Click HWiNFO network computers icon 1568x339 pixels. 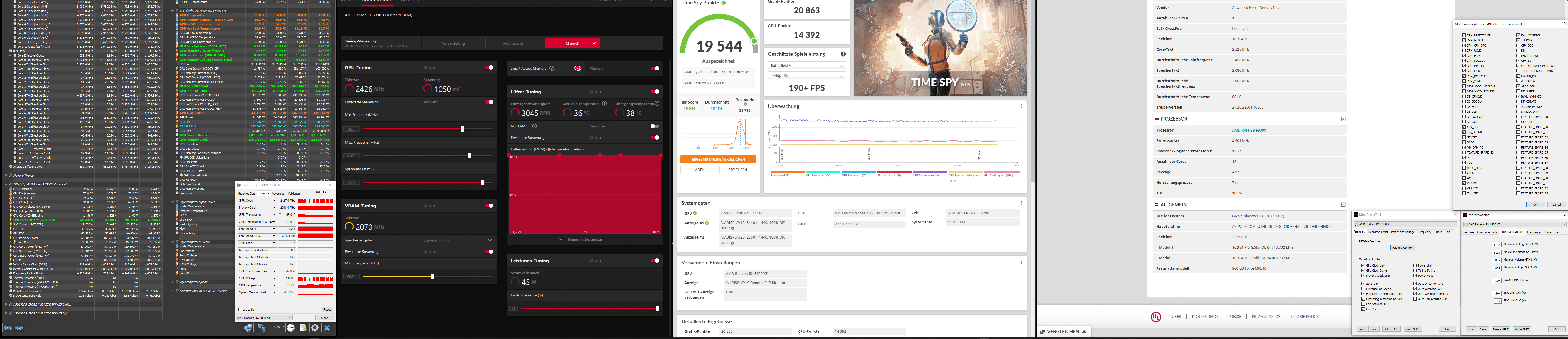[262, 327]
